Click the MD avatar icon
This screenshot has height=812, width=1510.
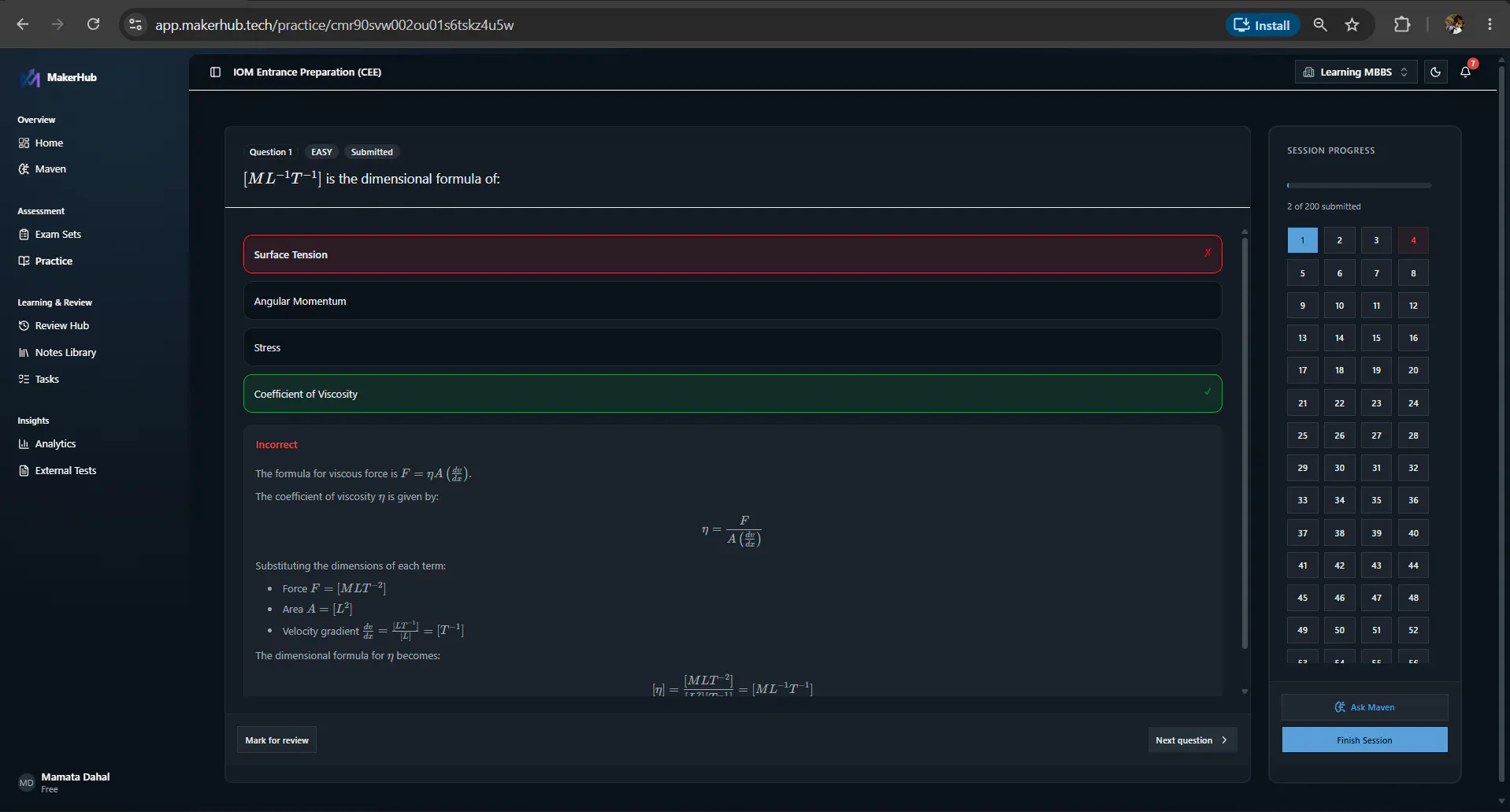click(26, 783)
